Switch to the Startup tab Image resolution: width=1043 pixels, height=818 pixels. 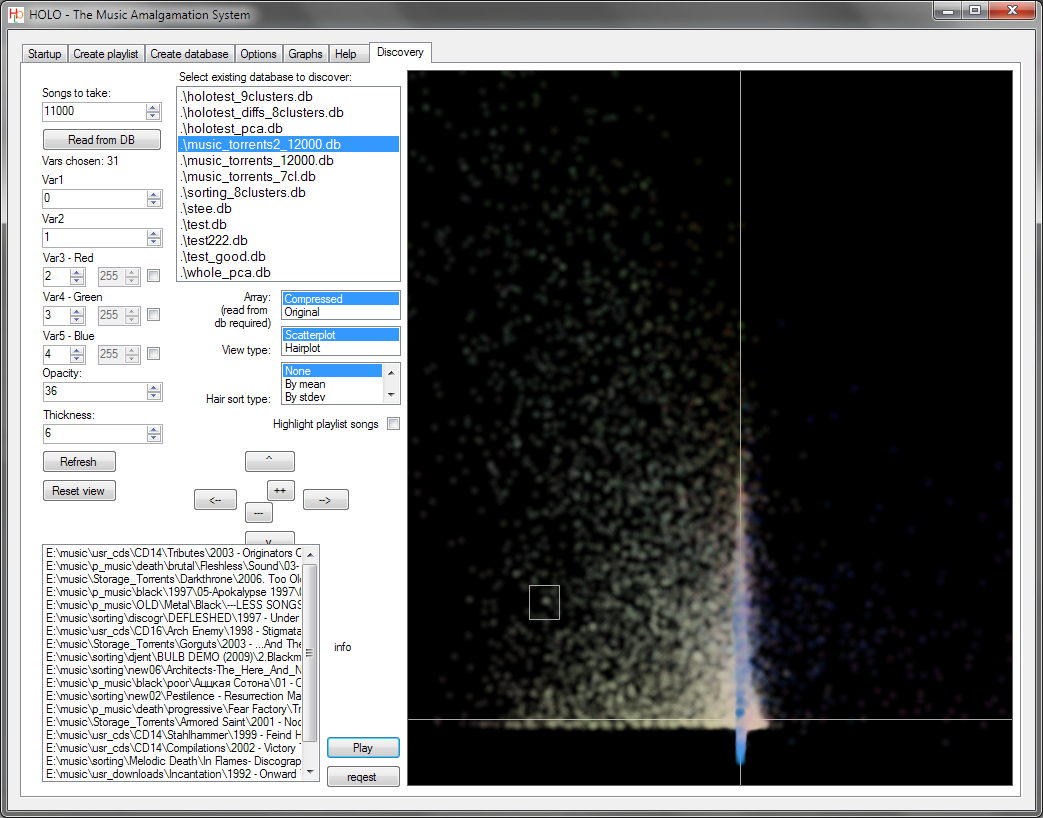(x=45, y=54)
